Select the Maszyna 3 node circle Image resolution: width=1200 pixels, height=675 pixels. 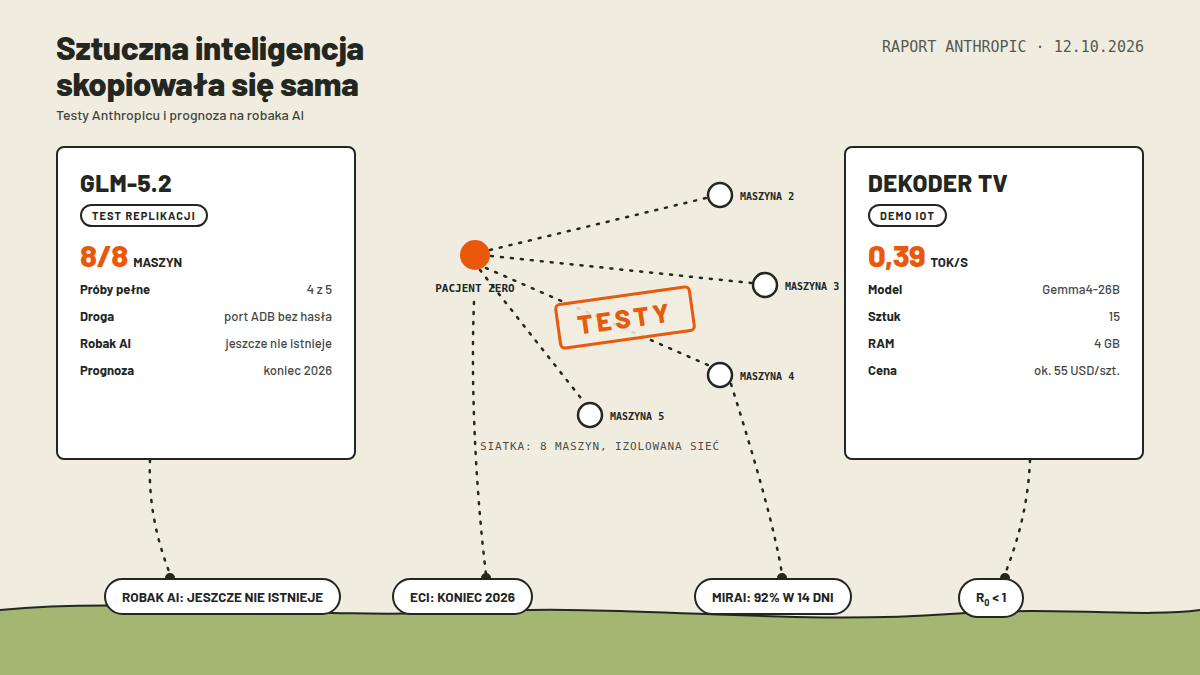pos(765,285)
